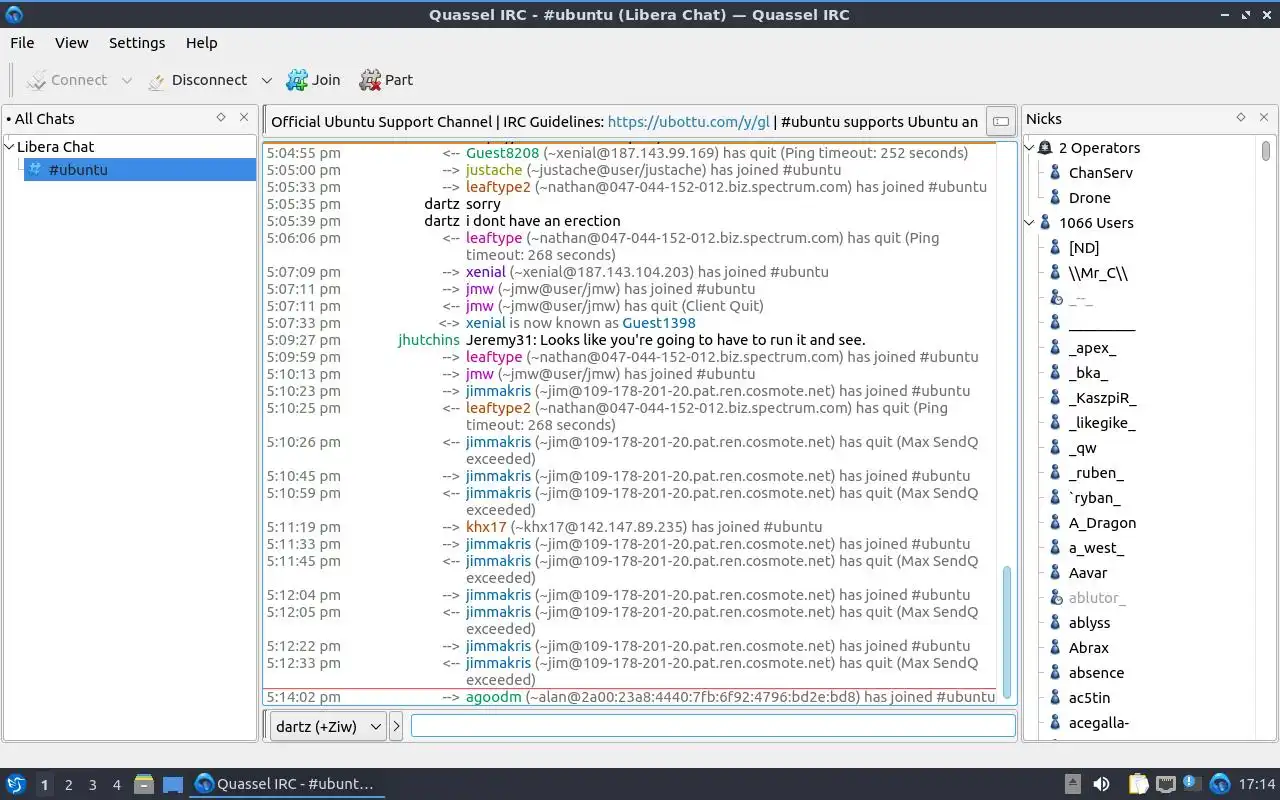Click the chat view scrollbar

(x=1007, y=630)
